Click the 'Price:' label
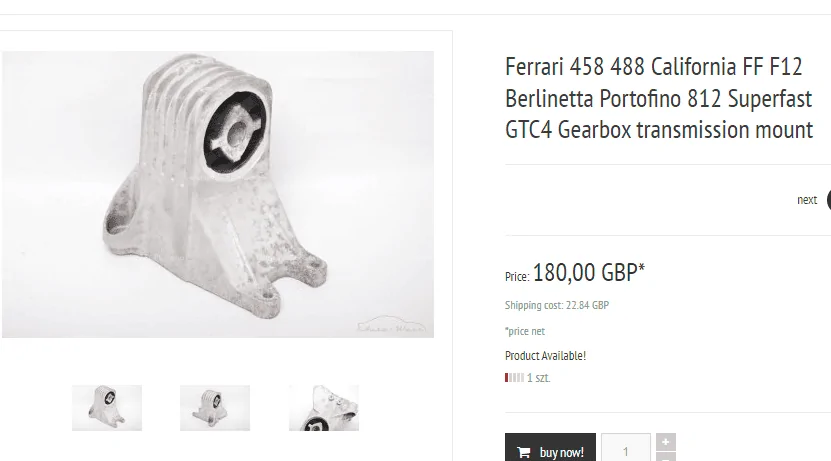 point(517,277)
